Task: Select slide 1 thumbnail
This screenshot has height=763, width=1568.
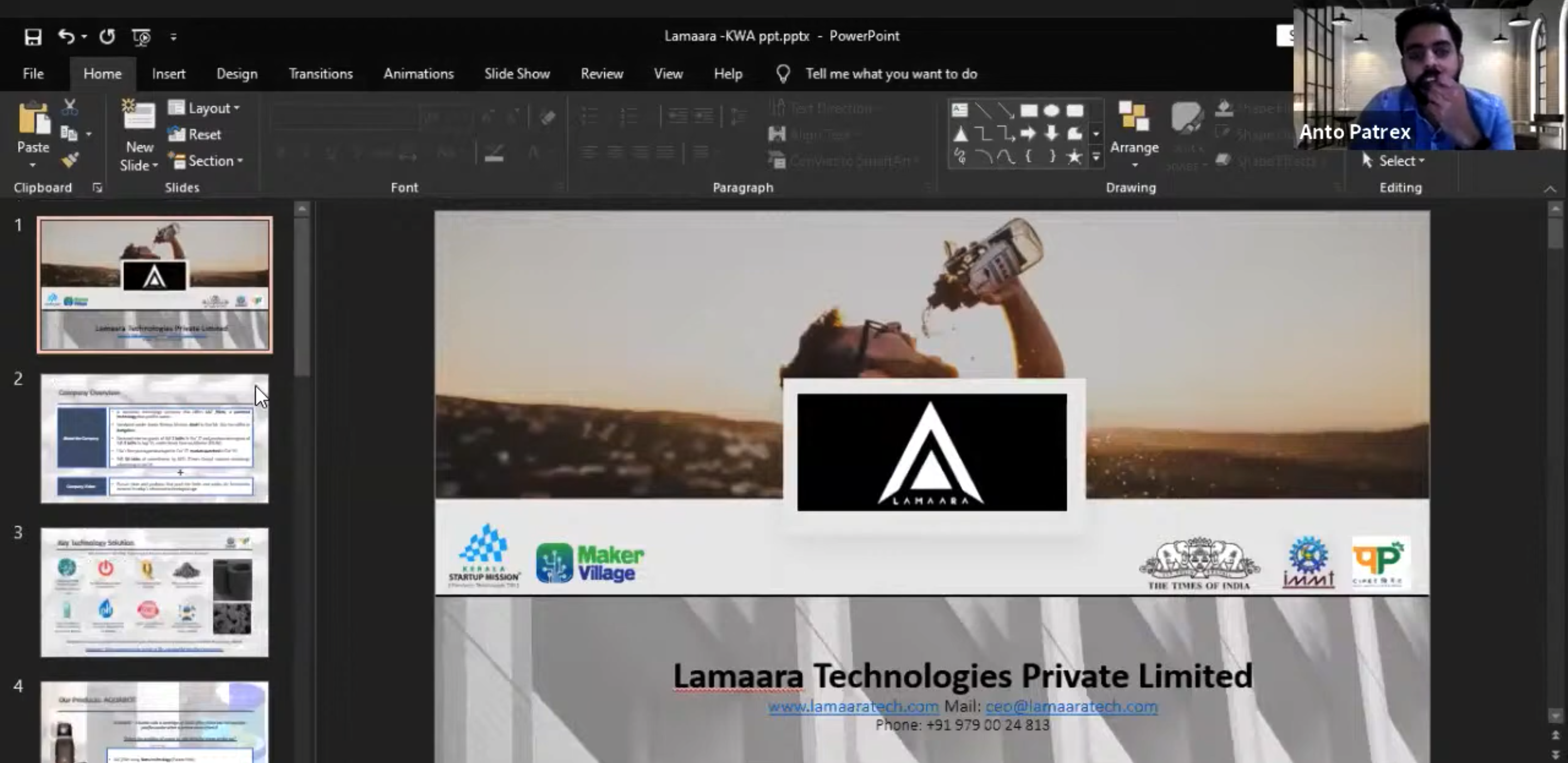Action: tap(155, 285)
